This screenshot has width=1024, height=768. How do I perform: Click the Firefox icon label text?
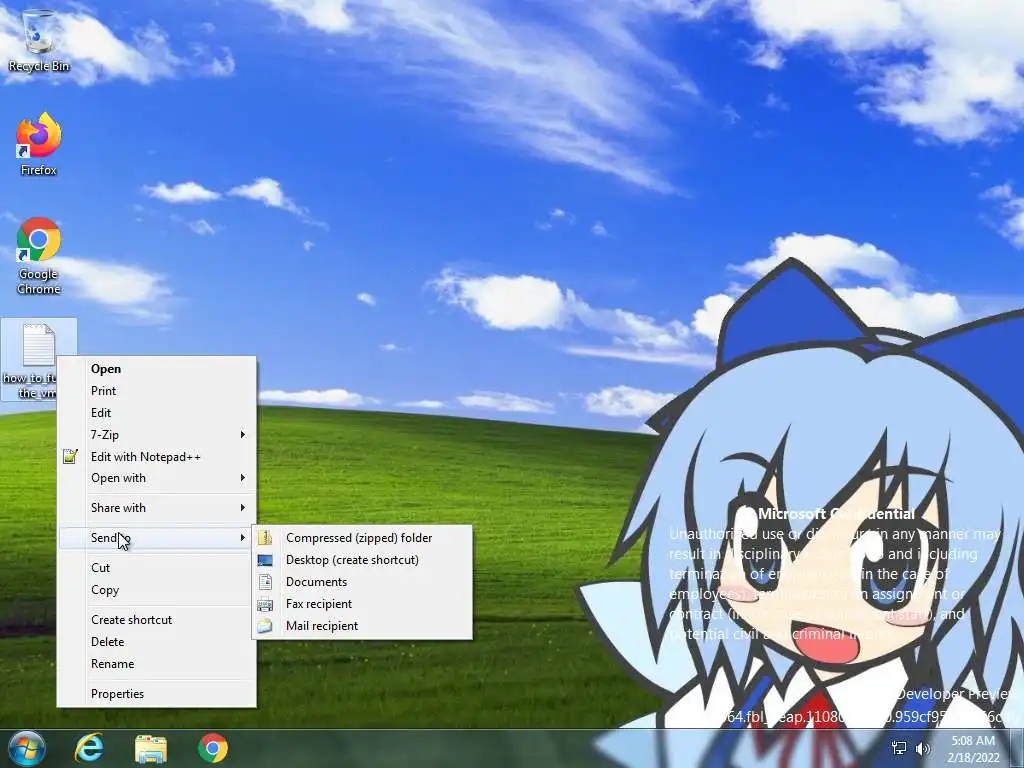click(39, 170)
